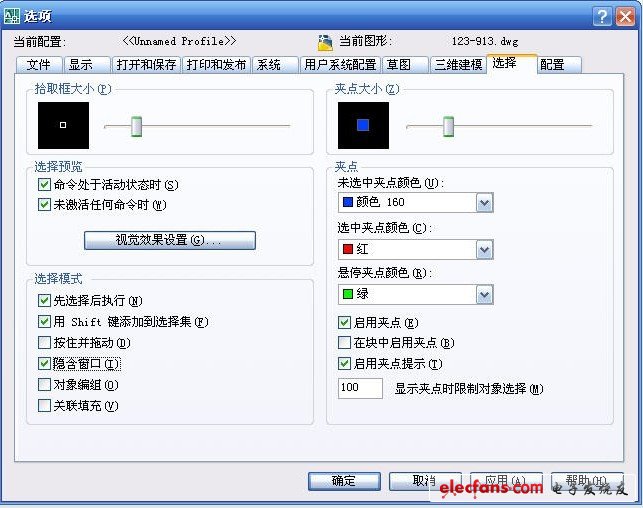Enable 在块中启用夹点 checkbox
Viewport: 643px width, 508px height.
(x=344, y=342)
